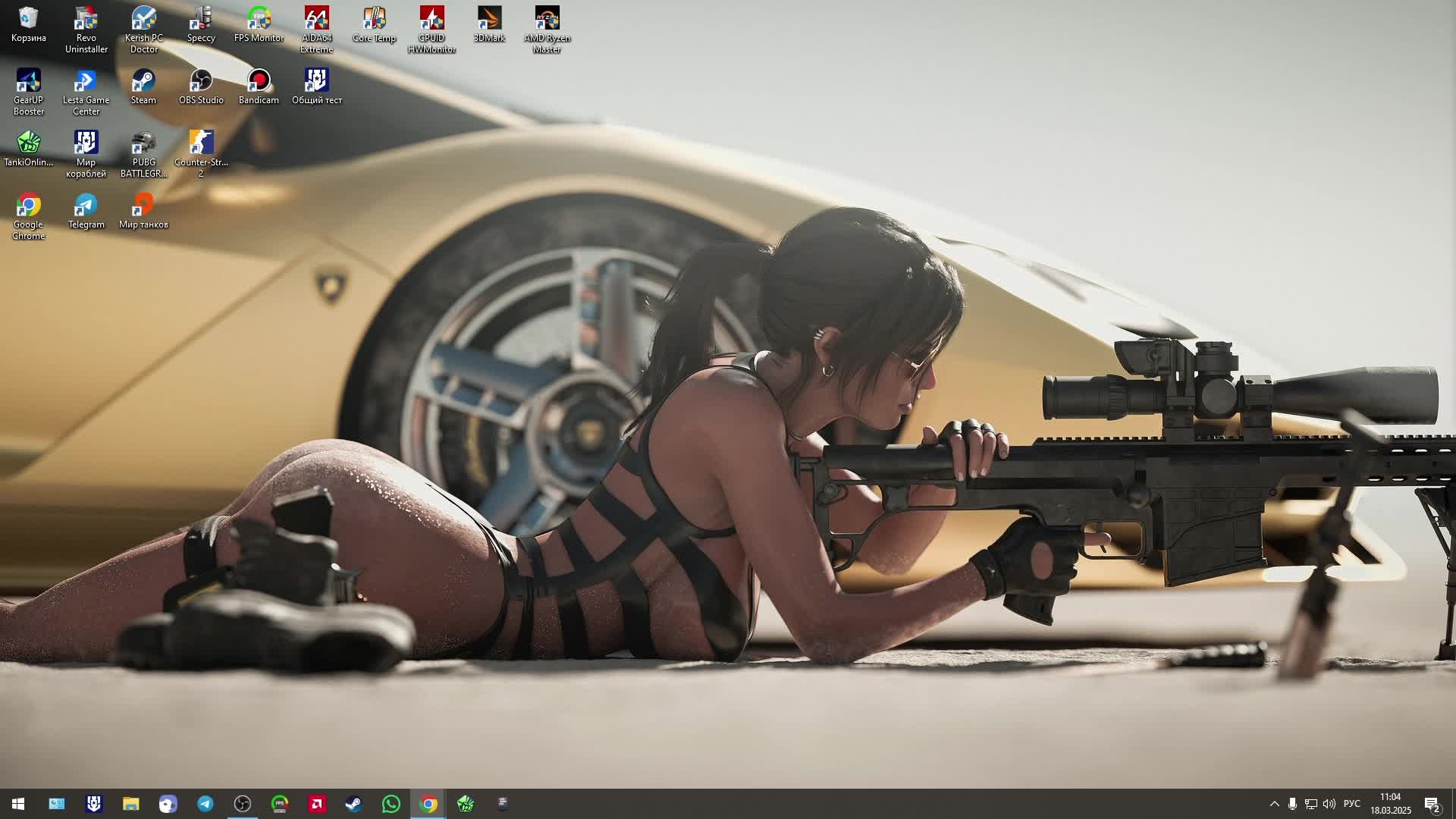Switch to Google Chrome in the taskbar
1456x819 pixels.
point(428,804)
